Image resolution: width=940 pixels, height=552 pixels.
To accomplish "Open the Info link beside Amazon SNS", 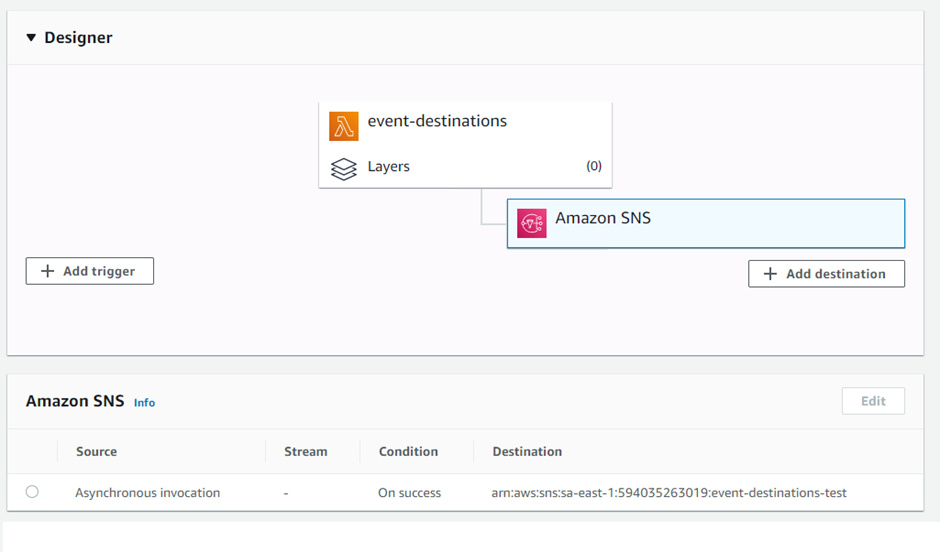I will click(144, 403).
